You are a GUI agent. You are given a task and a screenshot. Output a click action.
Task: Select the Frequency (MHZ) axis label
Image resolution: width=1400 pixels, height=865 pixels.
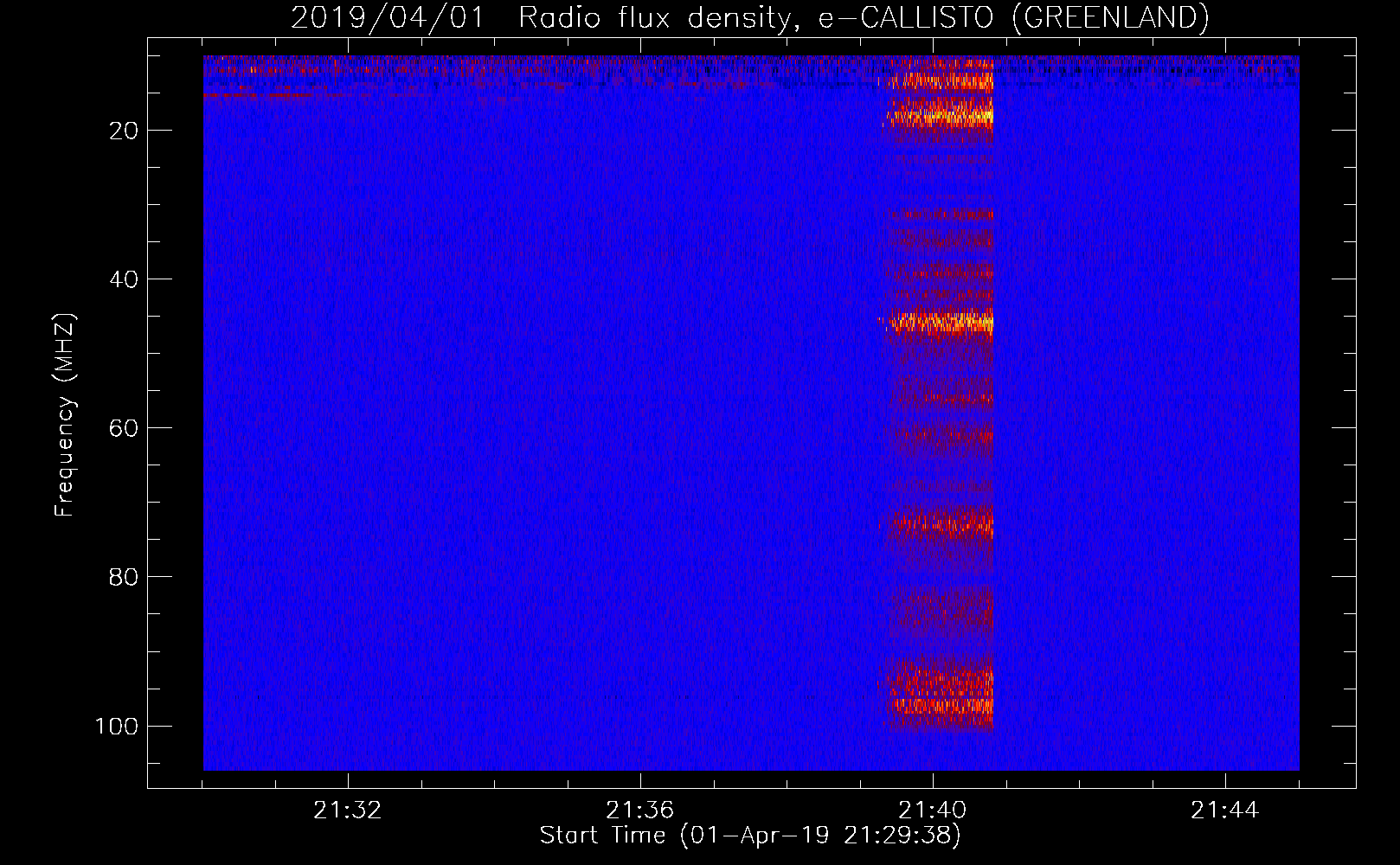click(65, 415)
